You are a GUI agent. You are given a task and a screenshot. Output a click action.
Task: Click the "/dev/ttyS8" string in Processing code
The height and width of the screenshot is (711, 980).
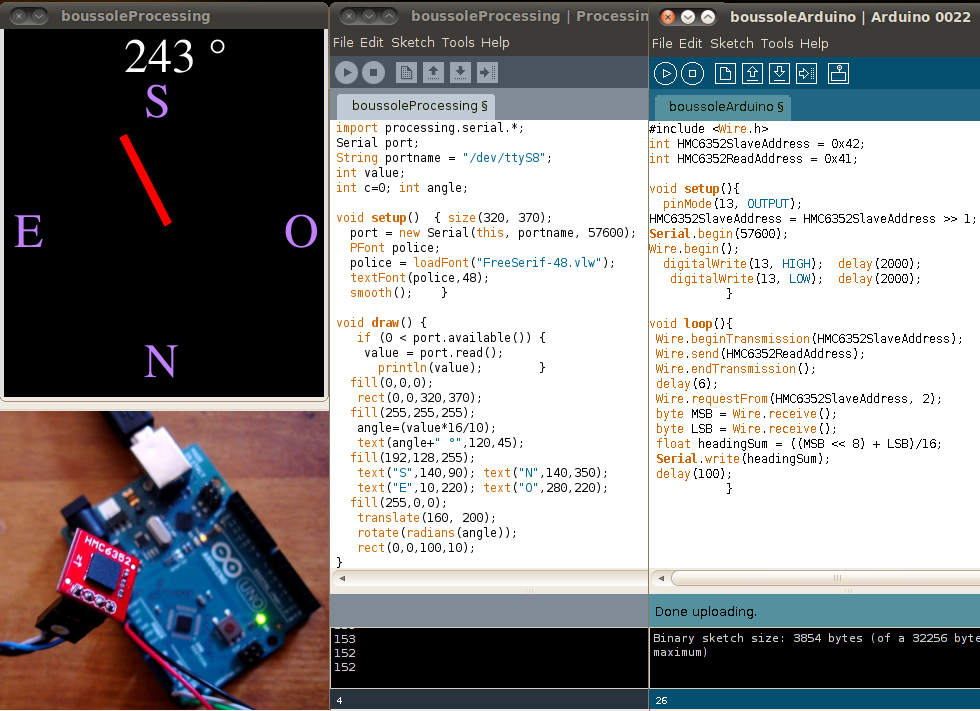(507, 158)
